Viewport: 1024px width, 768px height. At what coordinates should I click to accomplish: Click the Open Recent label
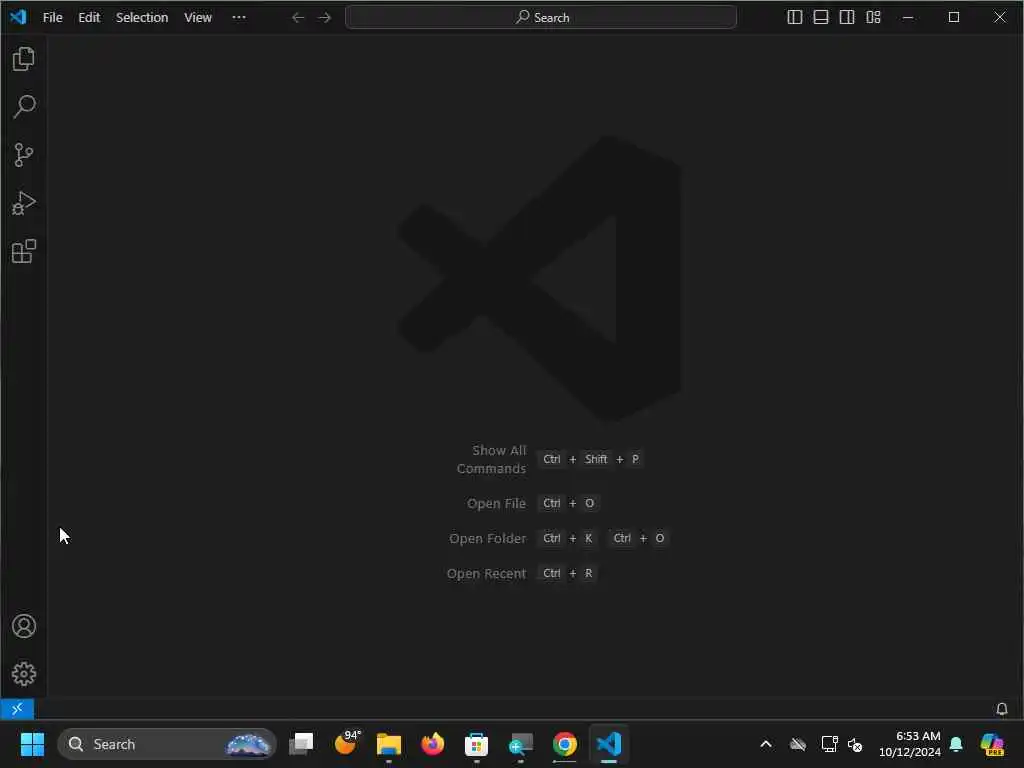[486, 573]
